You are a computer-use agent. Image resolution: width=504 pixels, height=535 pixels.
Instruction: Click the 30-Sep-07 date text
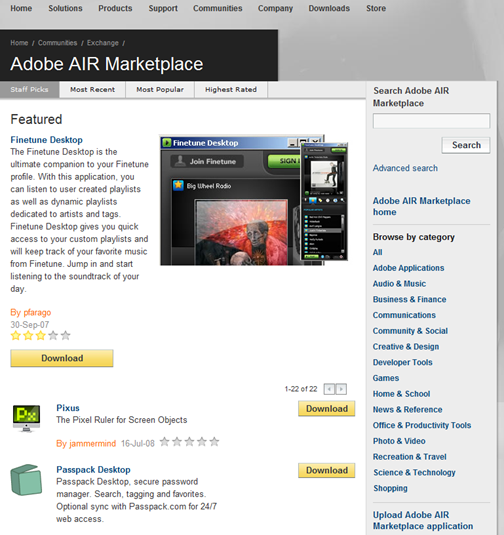(30, 324)
